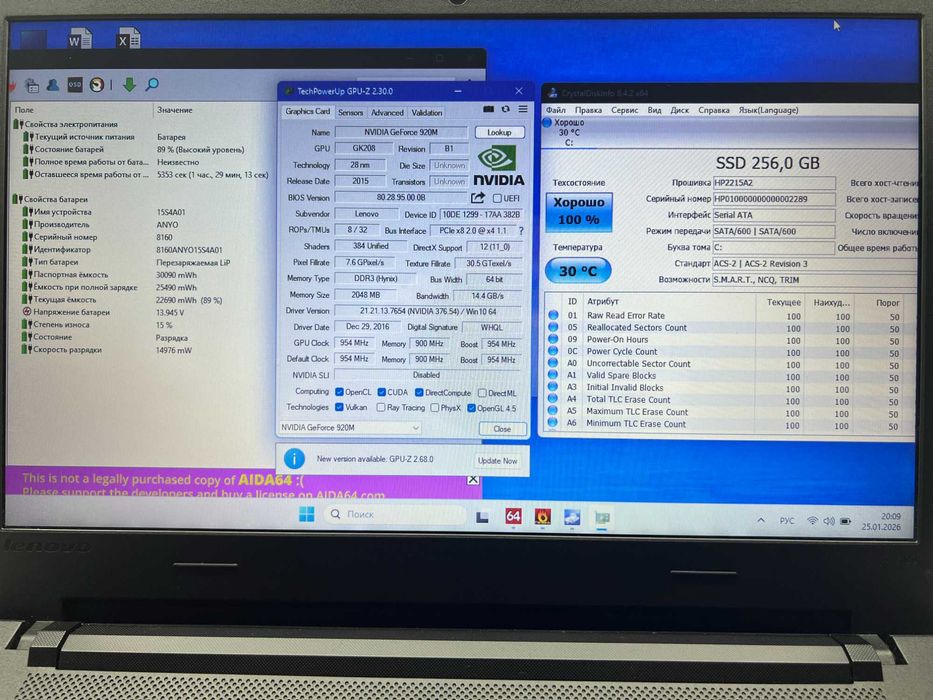Click the AIDA64 icon in the taskbar
This screenshot has height=700, width=933.
point(514,516)
